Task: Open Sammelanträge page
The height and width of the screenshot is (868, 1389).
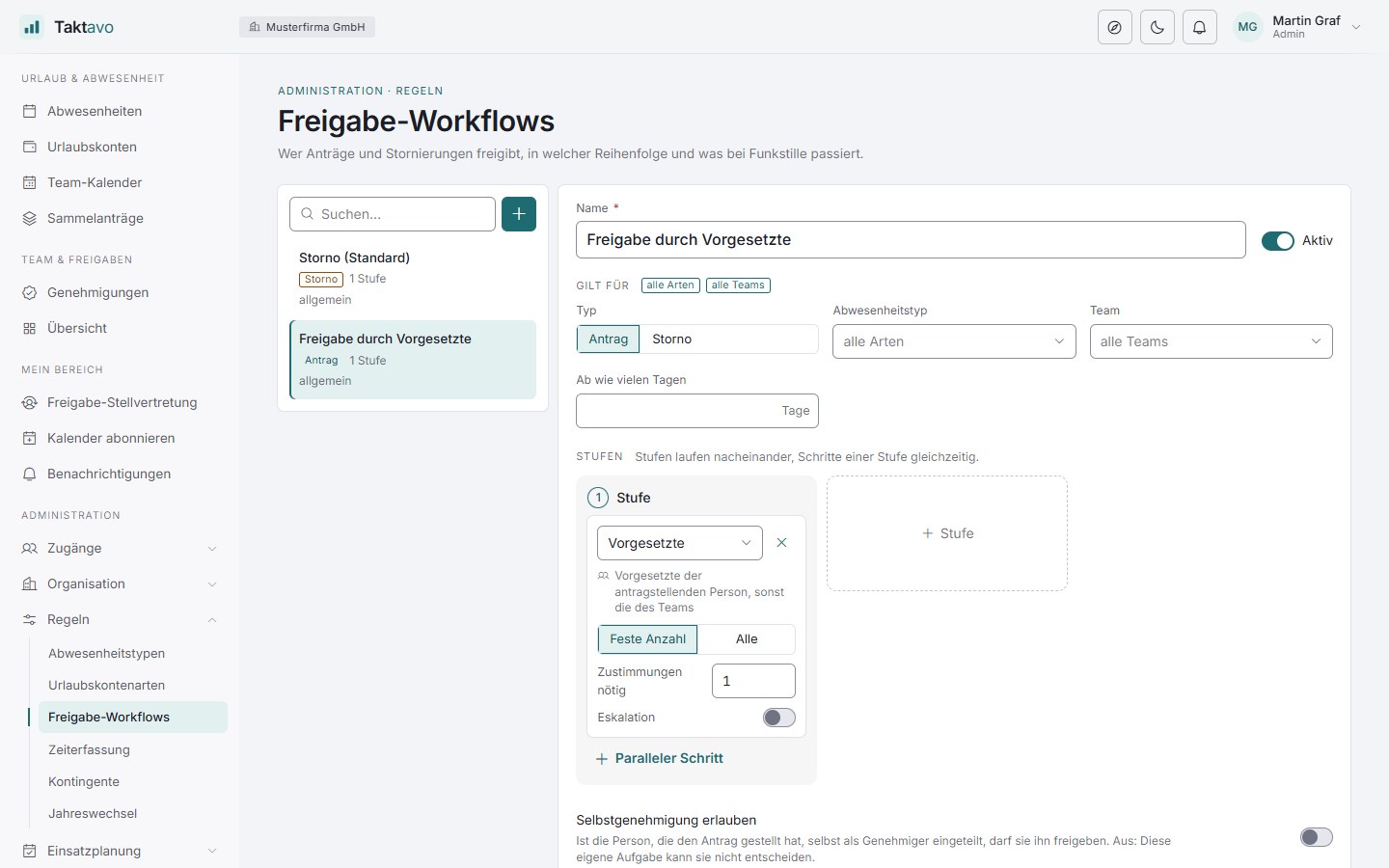Action: [x=120, y=218]
